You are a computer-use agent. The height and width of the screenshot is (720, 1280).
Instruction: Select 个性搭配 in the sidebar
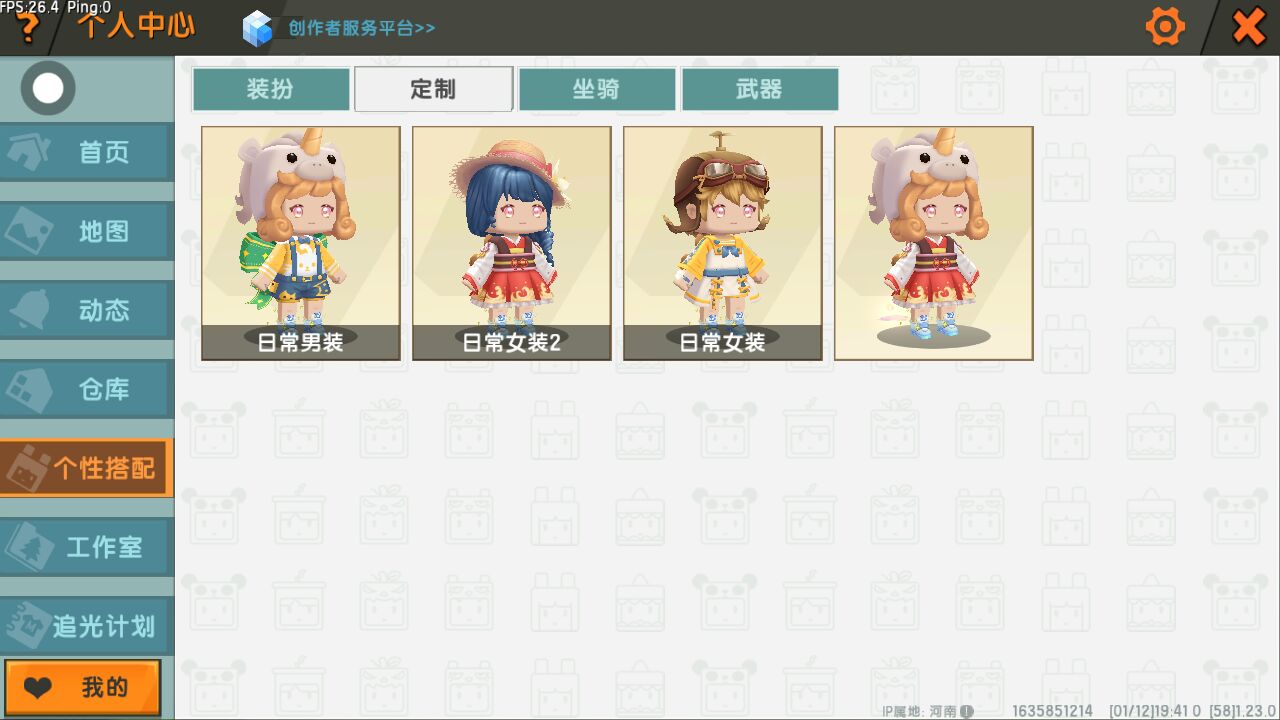click(87, 468)
